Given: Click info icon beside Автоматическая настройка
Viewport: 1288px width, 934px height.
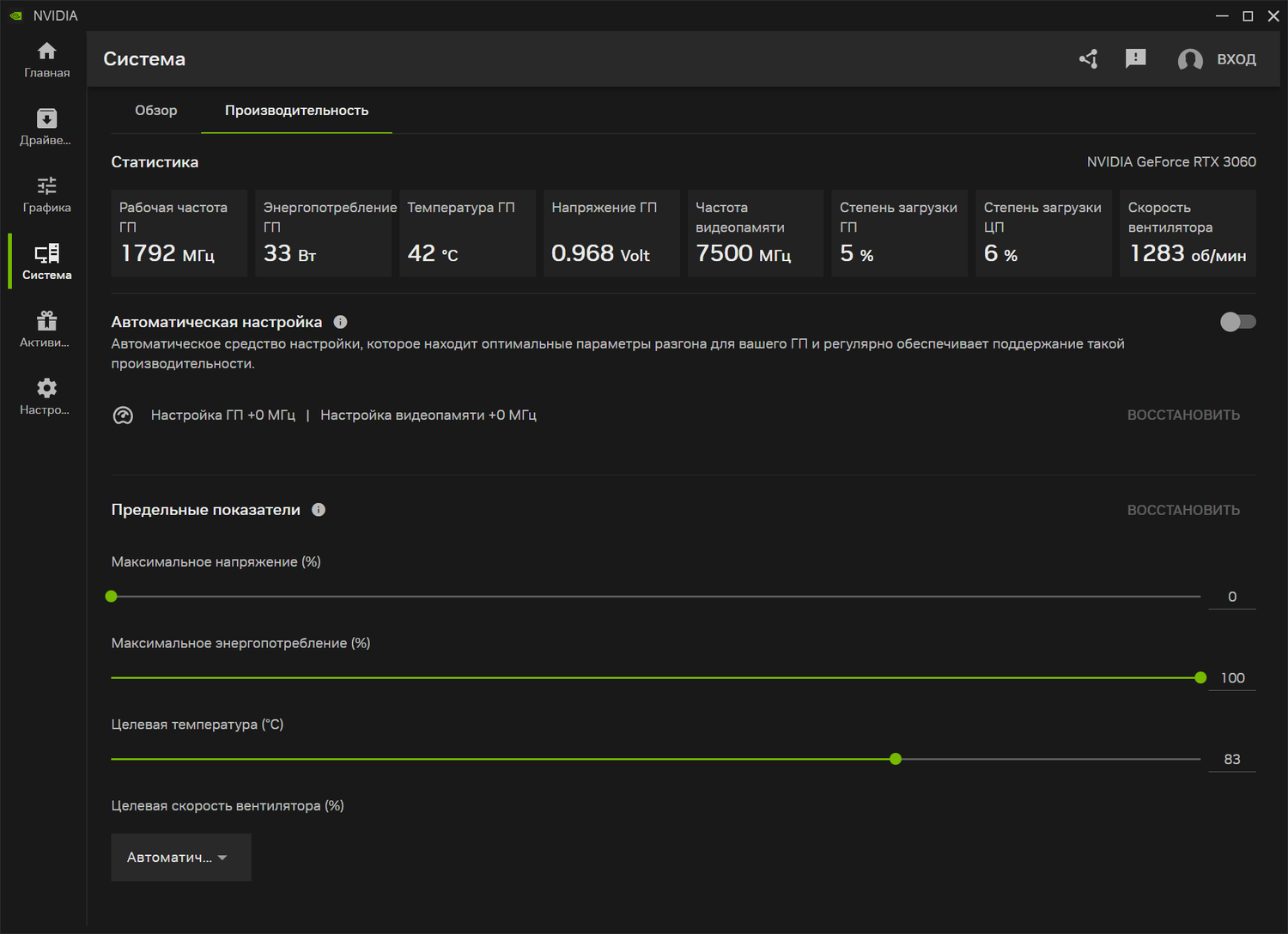Looking at the screenshot, I should [340, 322].
